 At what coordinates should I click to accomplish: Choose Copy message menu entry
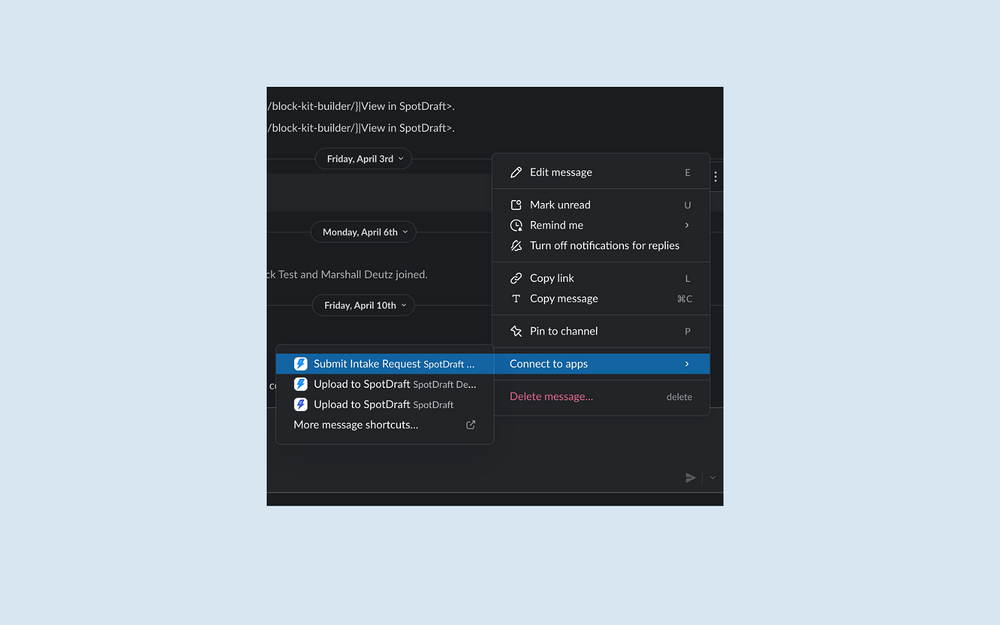601,298
